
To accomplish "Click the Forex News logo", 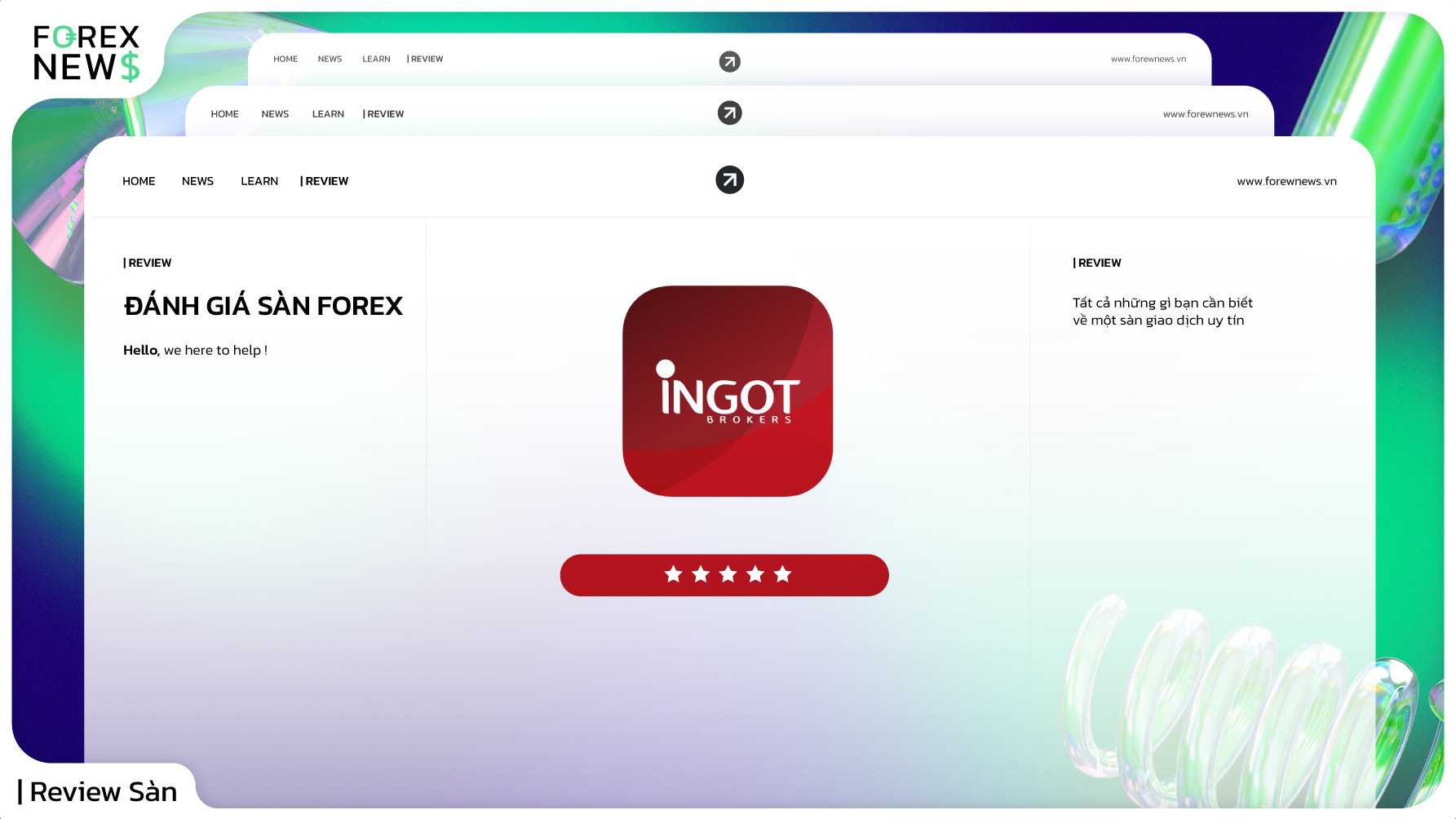I will pos(86,53).
